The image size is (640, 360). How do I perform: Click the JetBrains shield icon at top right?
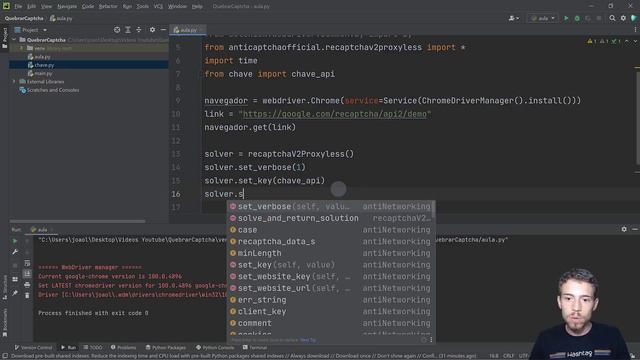pyautogui.click(x=634, y=18)
